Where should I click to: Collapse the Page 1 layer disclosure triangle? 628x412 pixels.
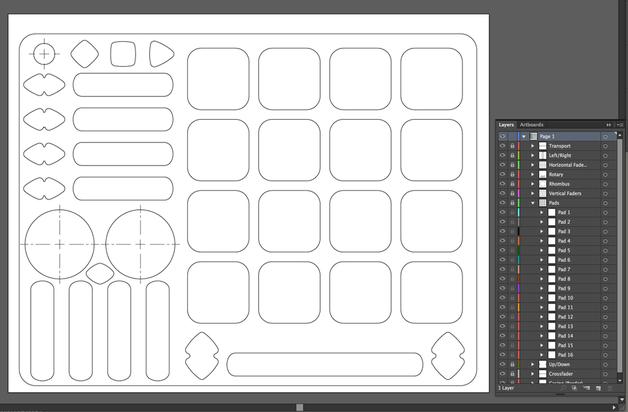524,137
